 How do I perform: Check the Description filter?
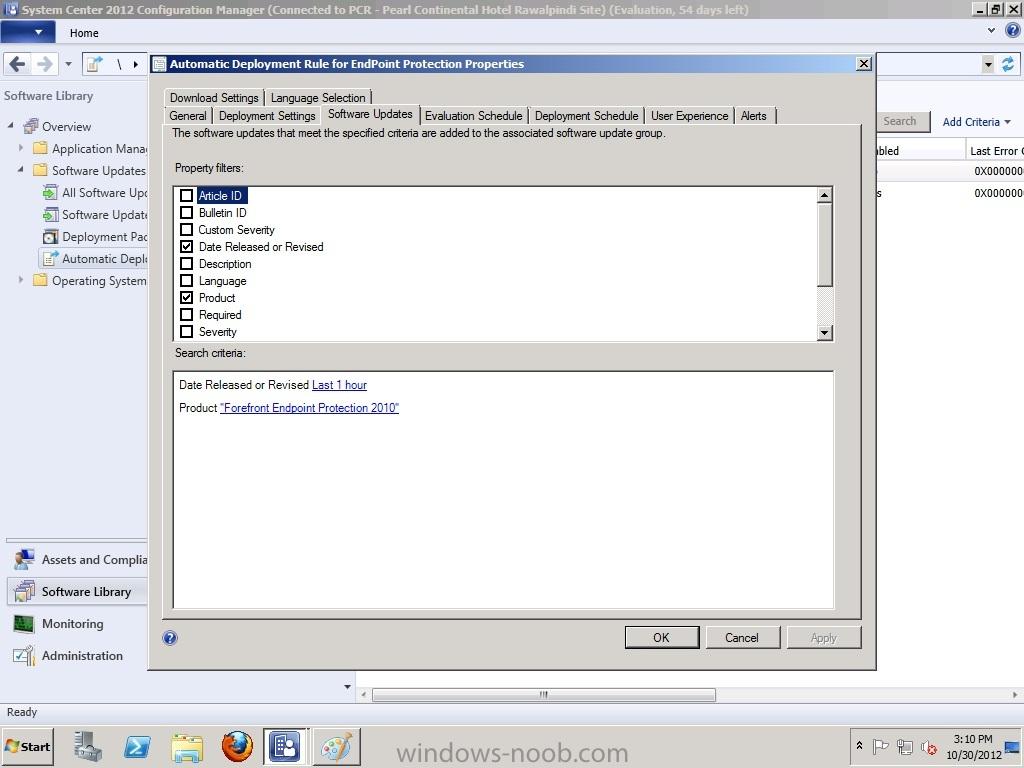click(187, 263)
